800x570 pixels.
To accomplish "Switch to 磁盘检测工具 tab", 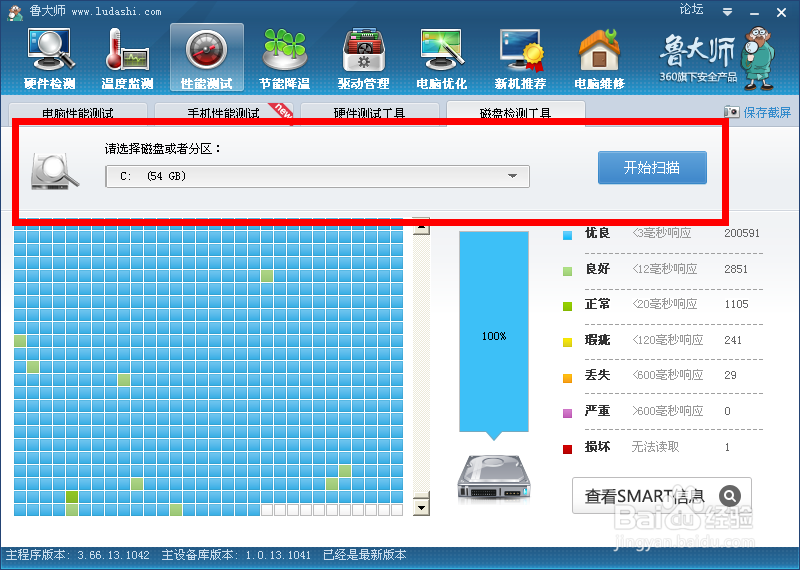I will coord(515,113).
